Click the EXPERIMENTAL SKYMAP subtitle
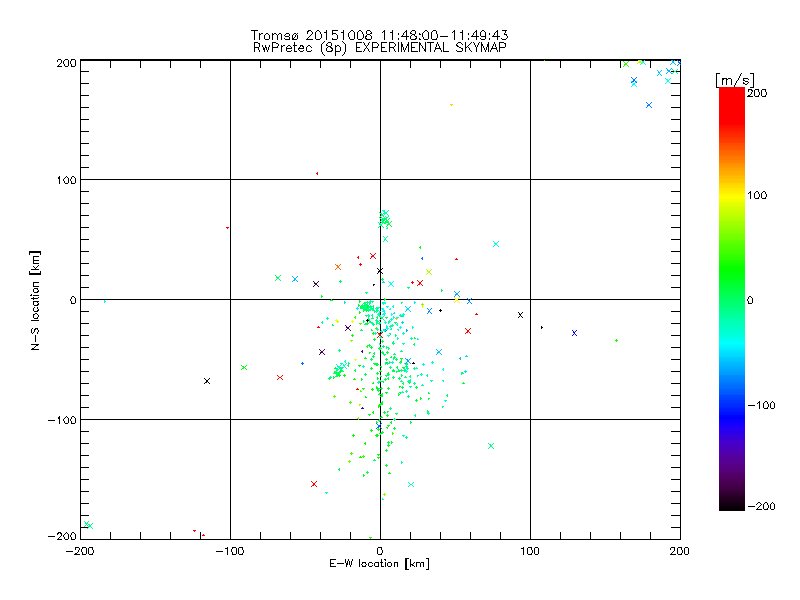The image size is (800, 600). pos(431,47)
